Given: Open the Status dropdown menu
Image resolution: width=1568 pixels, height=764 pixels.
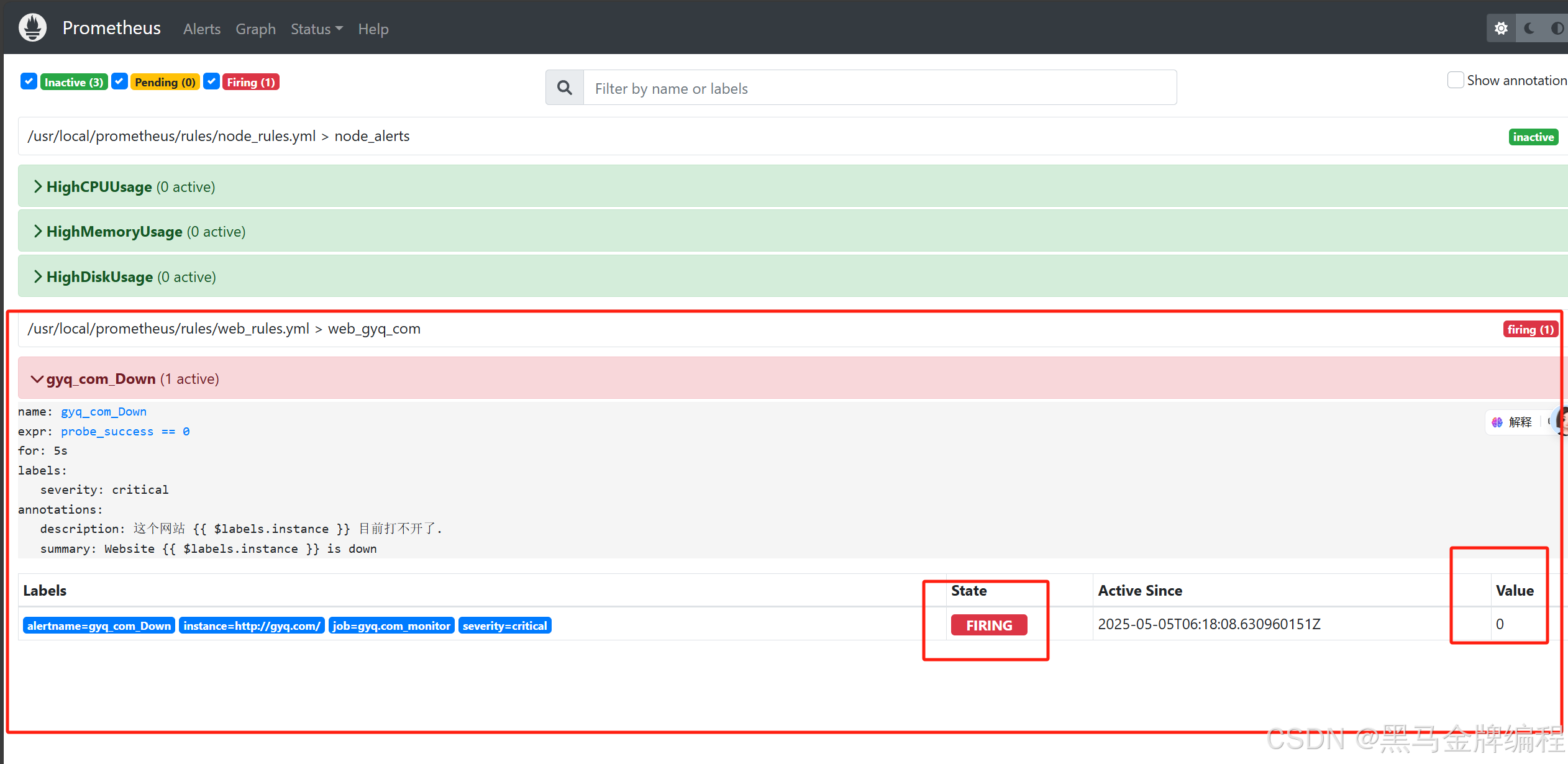Looking at the screenshot, I should [316, 29].
